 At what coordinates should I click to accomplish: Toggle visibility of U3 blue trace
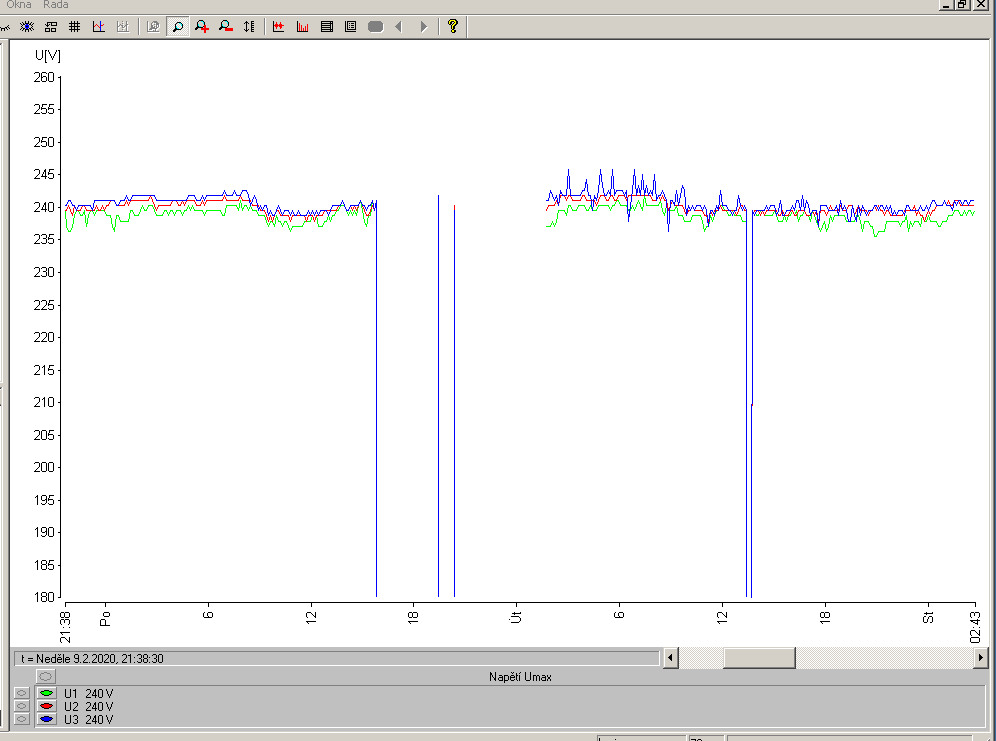tap(22, 719)
